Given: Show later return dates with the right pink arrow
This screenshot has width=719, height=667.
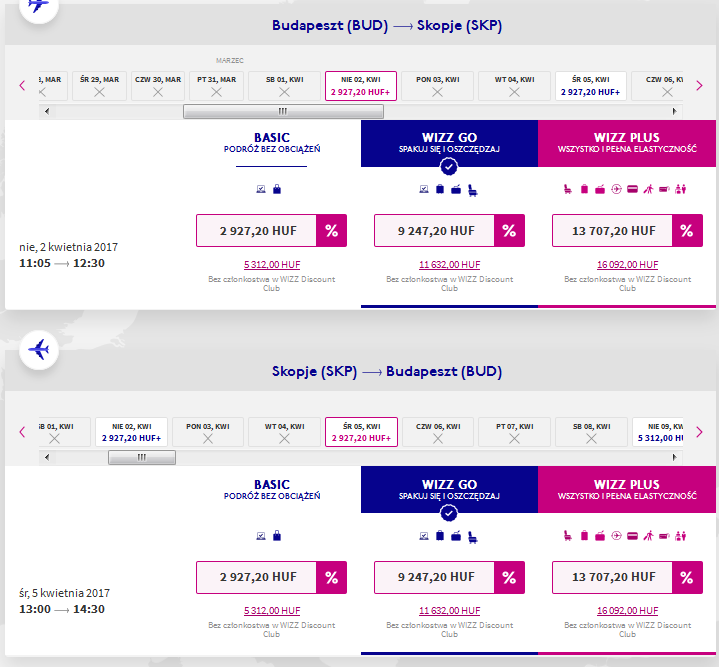Looking at the screenshot, I should [699, 432].
